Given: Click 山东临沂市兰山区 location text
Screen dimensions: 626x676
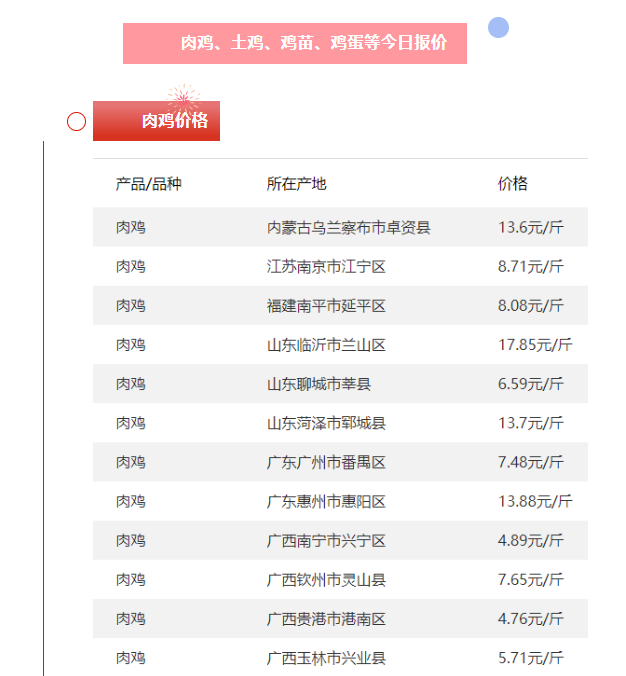Looking at the screenshot, I should click(x=326, y=345).
